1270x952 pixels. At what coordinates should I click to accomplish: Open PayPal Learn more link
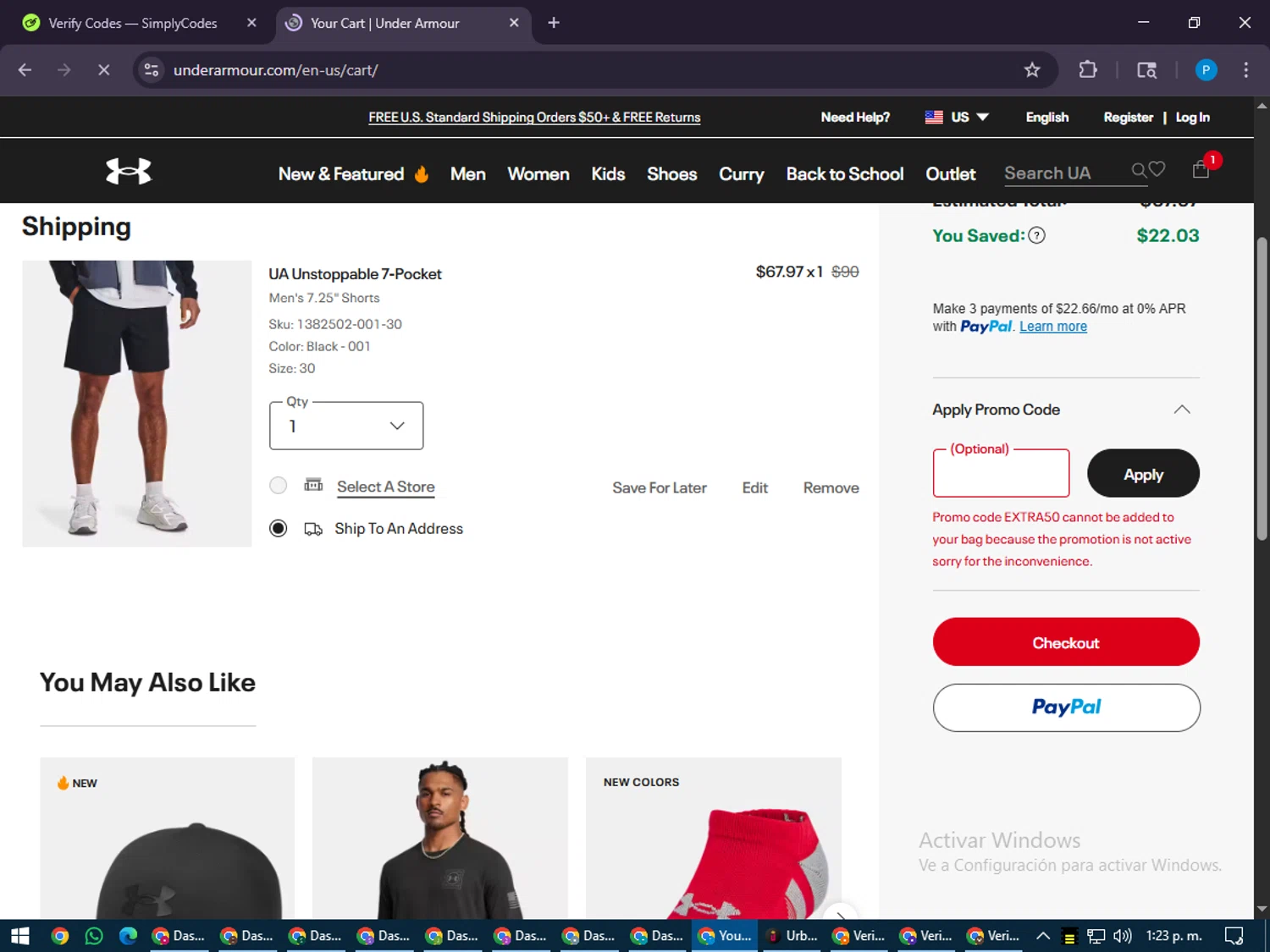tap(1053, 327)
